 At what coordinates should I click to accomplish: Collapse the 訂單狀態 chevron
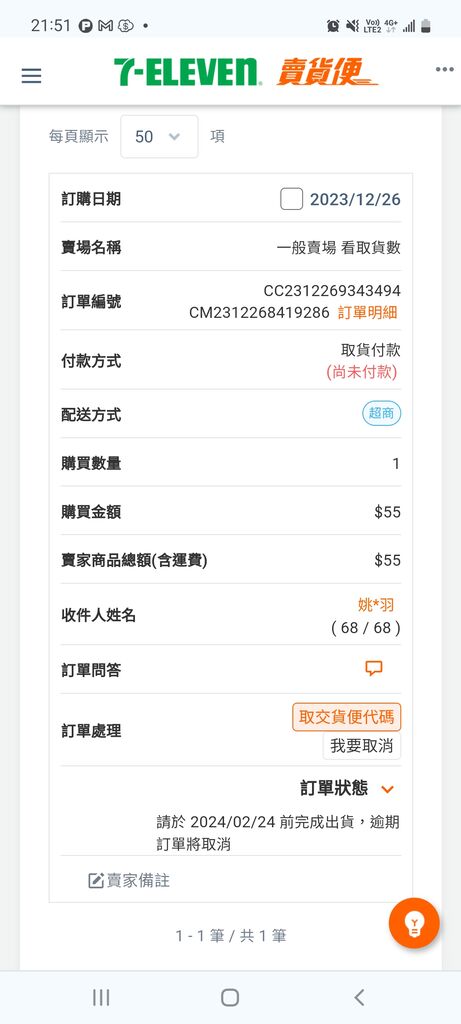pyautogui.click(x=387, y=789)
